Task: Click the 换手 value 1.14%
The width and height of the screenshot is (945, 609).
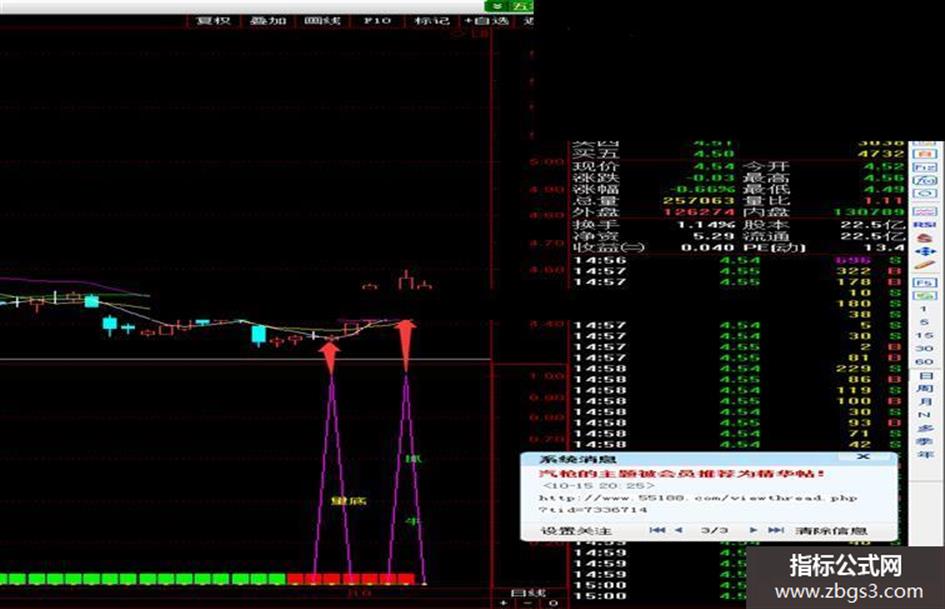Action: pyautogui.click(x=706, y=224)
